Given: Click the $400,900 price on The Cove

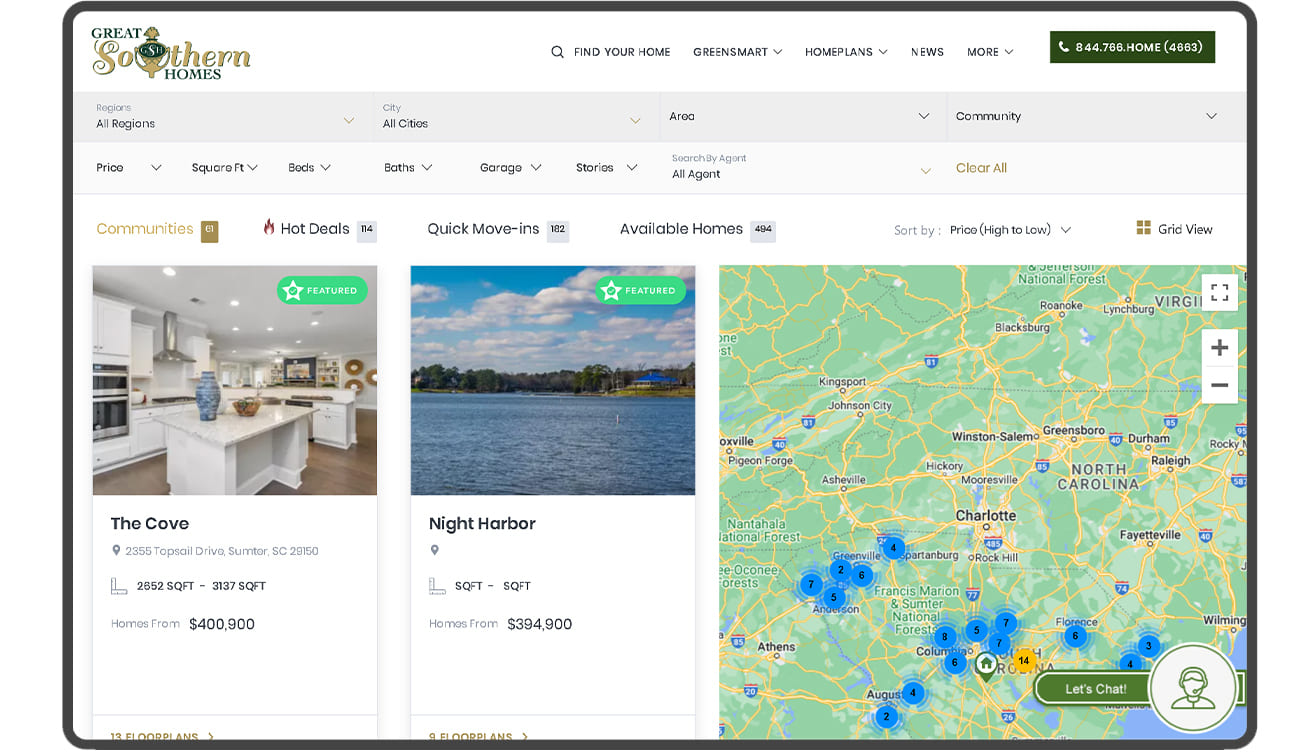Looking at the screenshot, I should coord(222,624).
